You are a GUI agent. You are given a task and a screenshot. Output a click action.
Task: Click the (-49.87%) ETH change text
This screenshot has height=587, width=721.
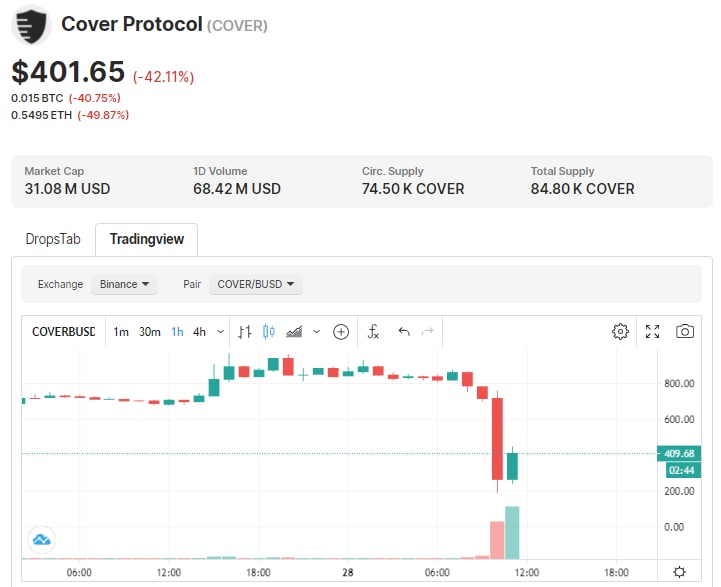103,115
